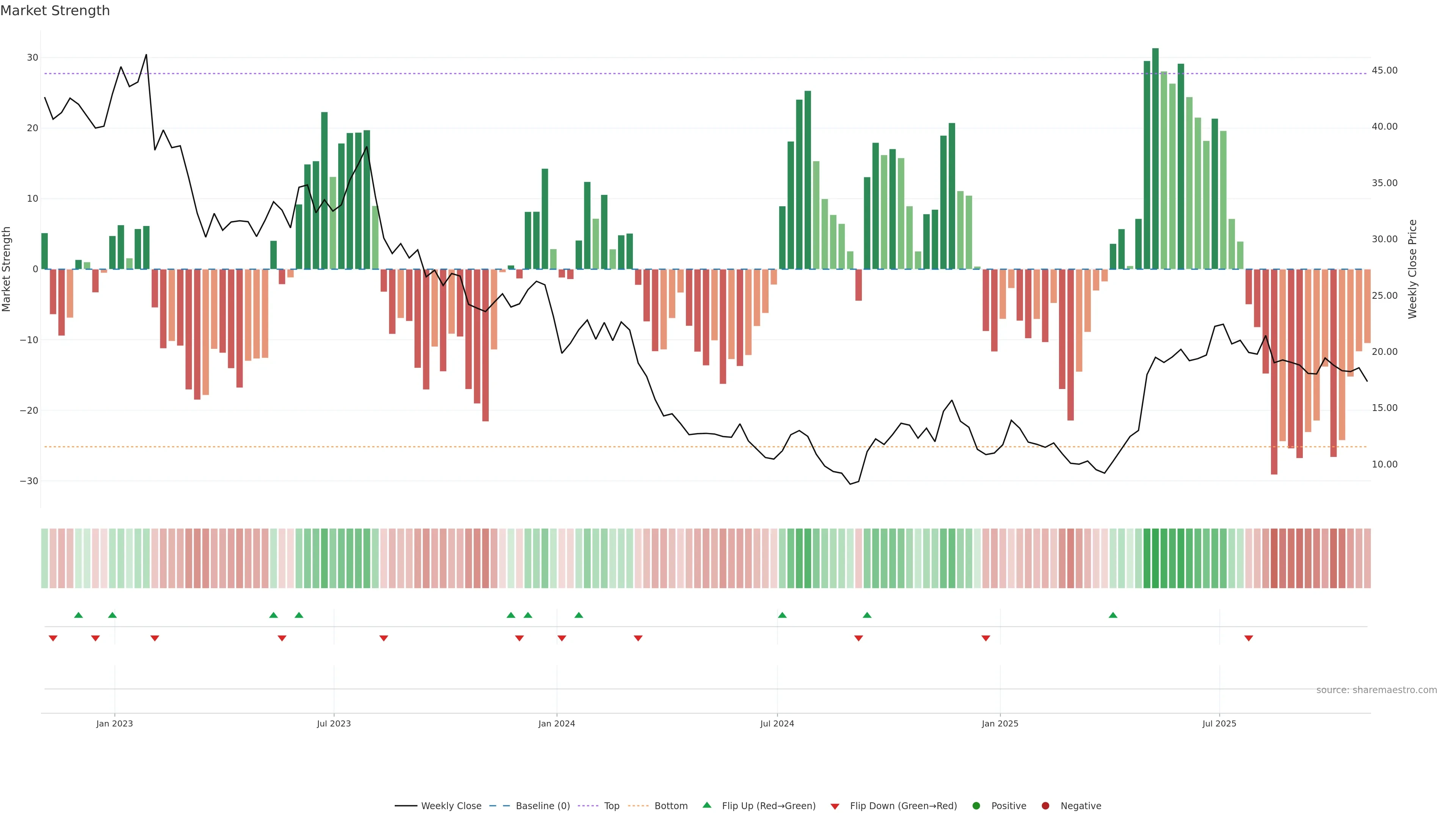
Task: Click the red flip-down marker before Jan 2025
Action: (986, 638)
